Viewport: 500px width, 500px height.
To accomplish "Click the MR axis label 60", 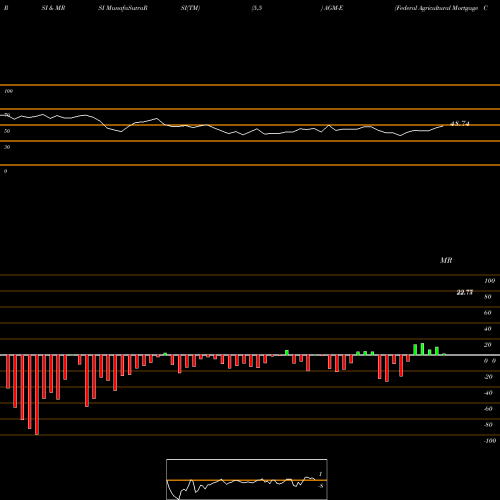I will click(487, 313).
